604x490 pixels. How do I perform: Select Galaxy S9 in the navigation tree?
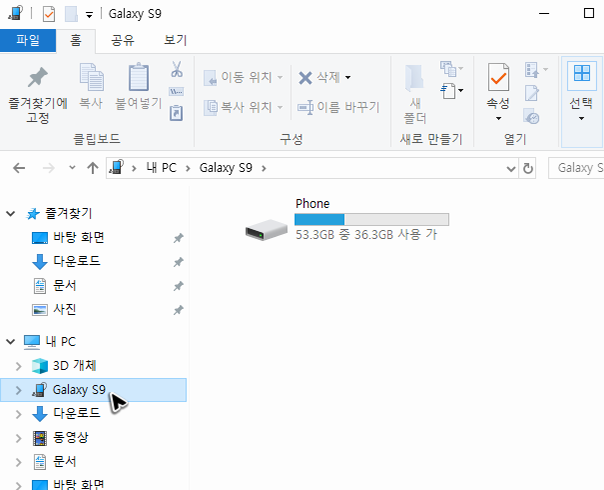(79, 390)
